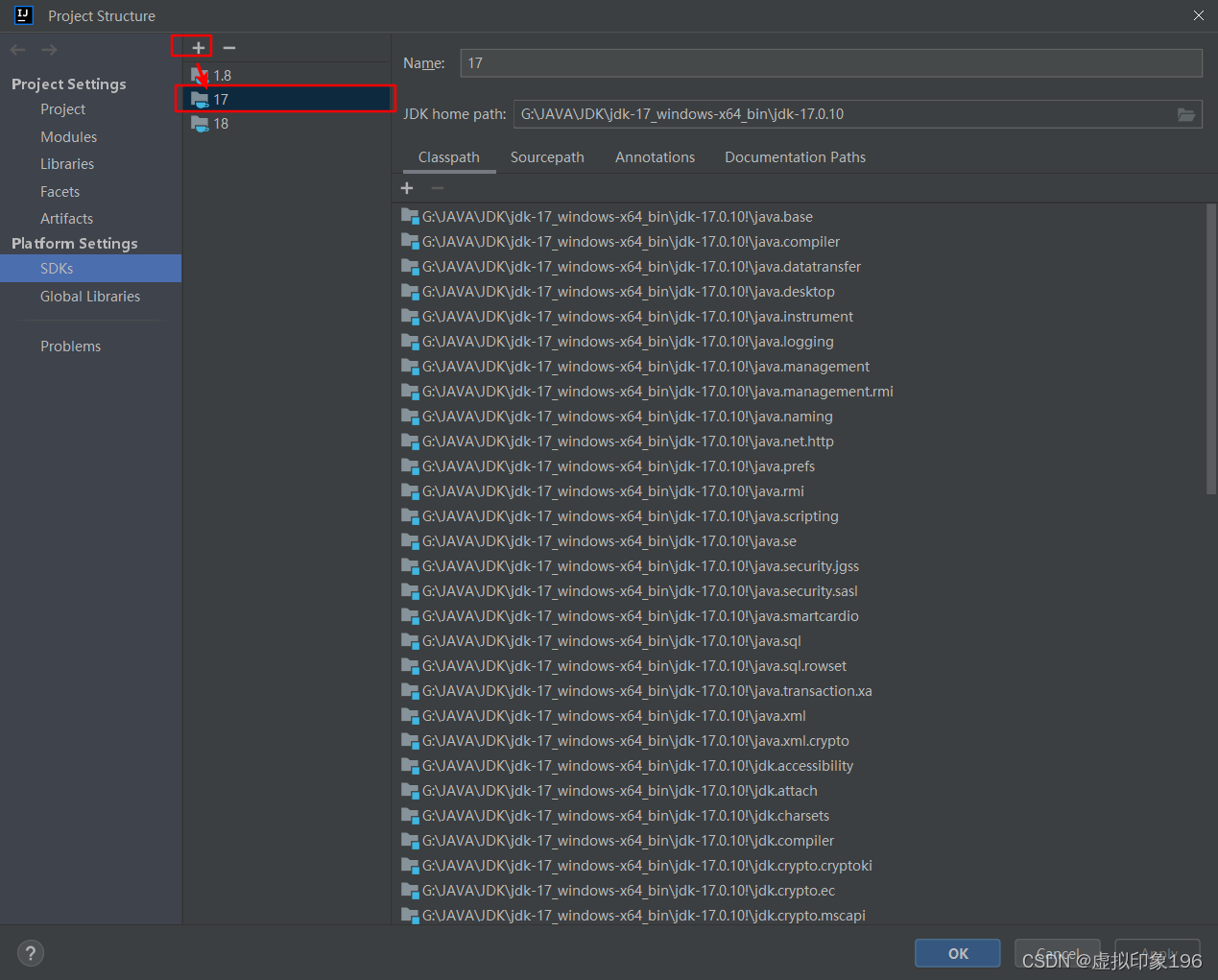Open the folder browser for JDK home path
The width and height of the screenshot is (1218, 980).
click(x=1186, y=113)
